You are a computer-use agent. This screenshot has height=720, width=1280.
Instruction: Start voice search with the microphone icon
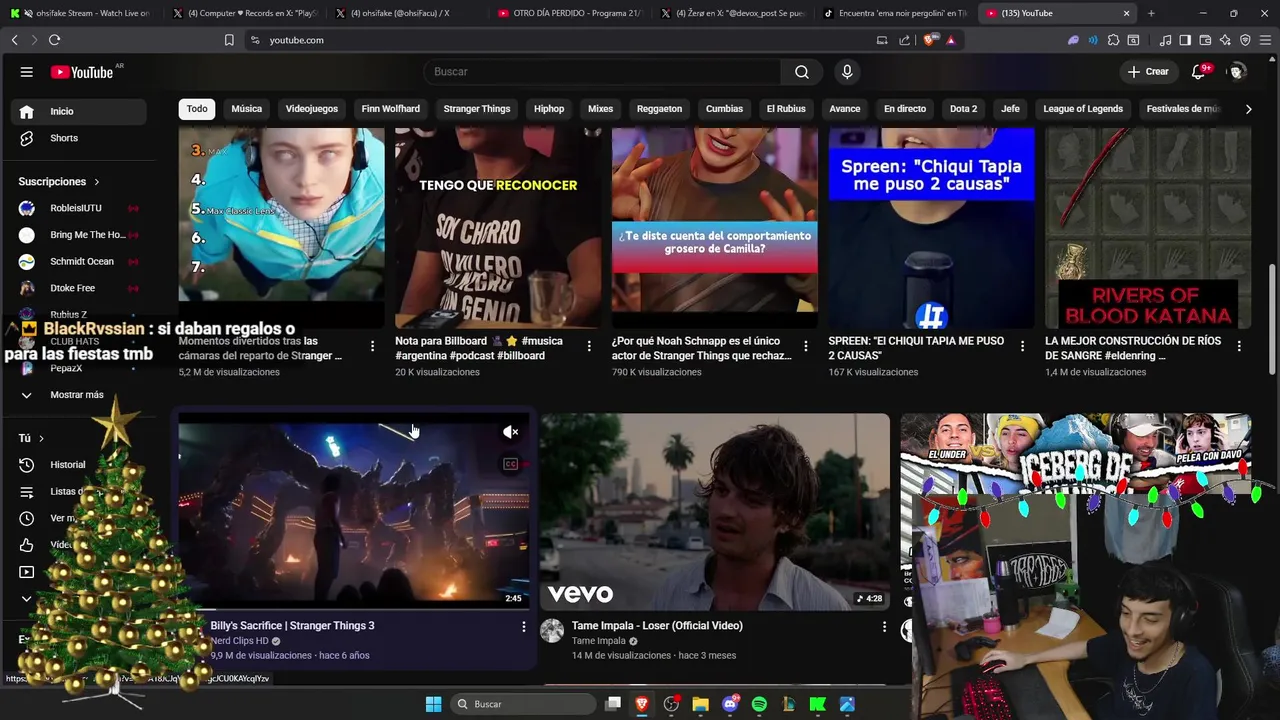tap(847, 72)
